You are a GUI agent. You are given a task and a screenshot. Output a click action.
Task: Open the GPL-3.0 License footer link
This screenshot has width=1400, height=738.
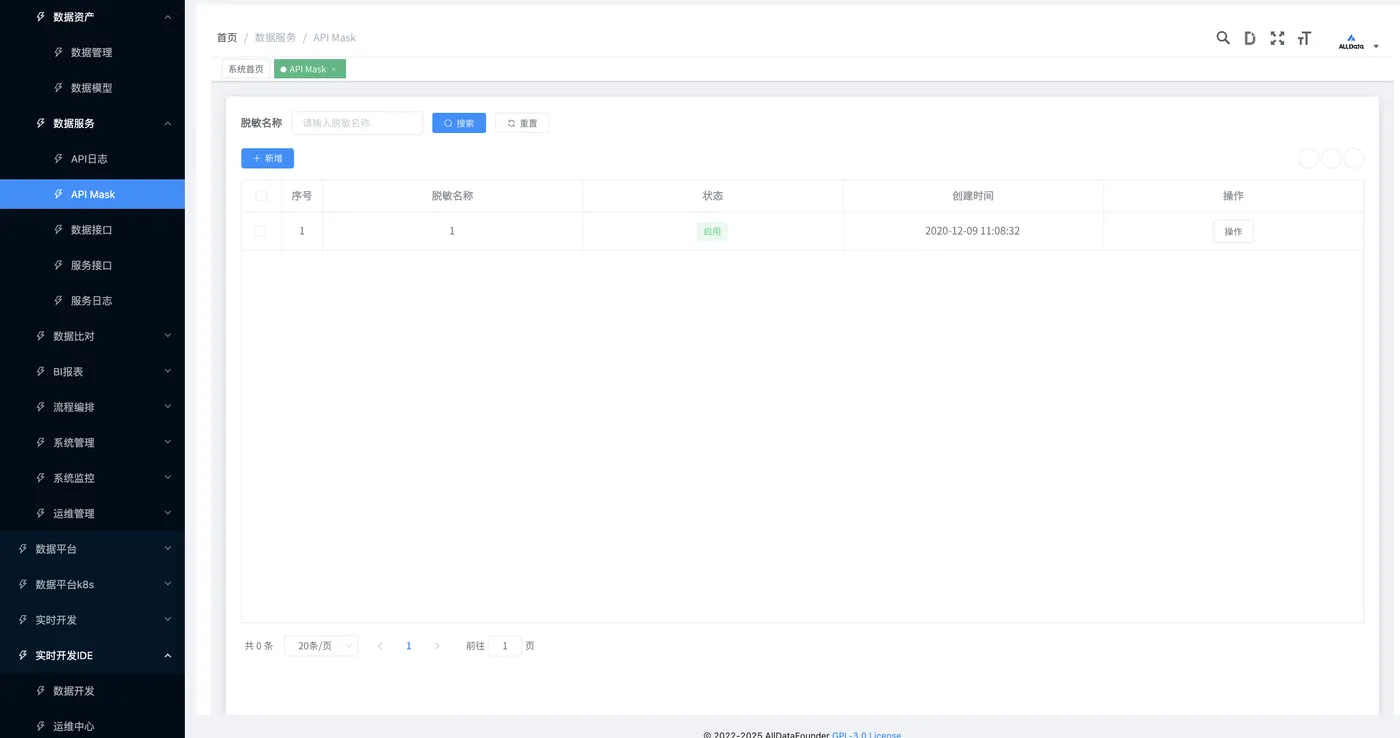coord(866,734)
